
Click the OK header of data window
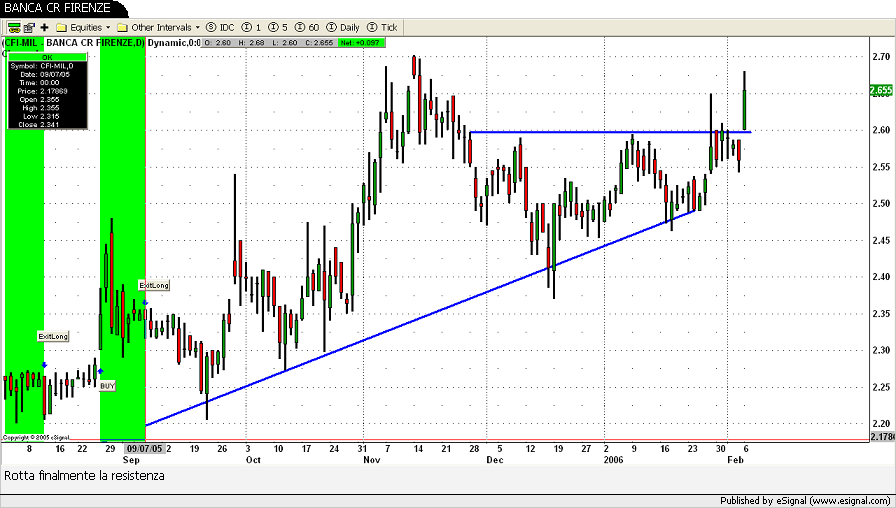pos(47,57)
